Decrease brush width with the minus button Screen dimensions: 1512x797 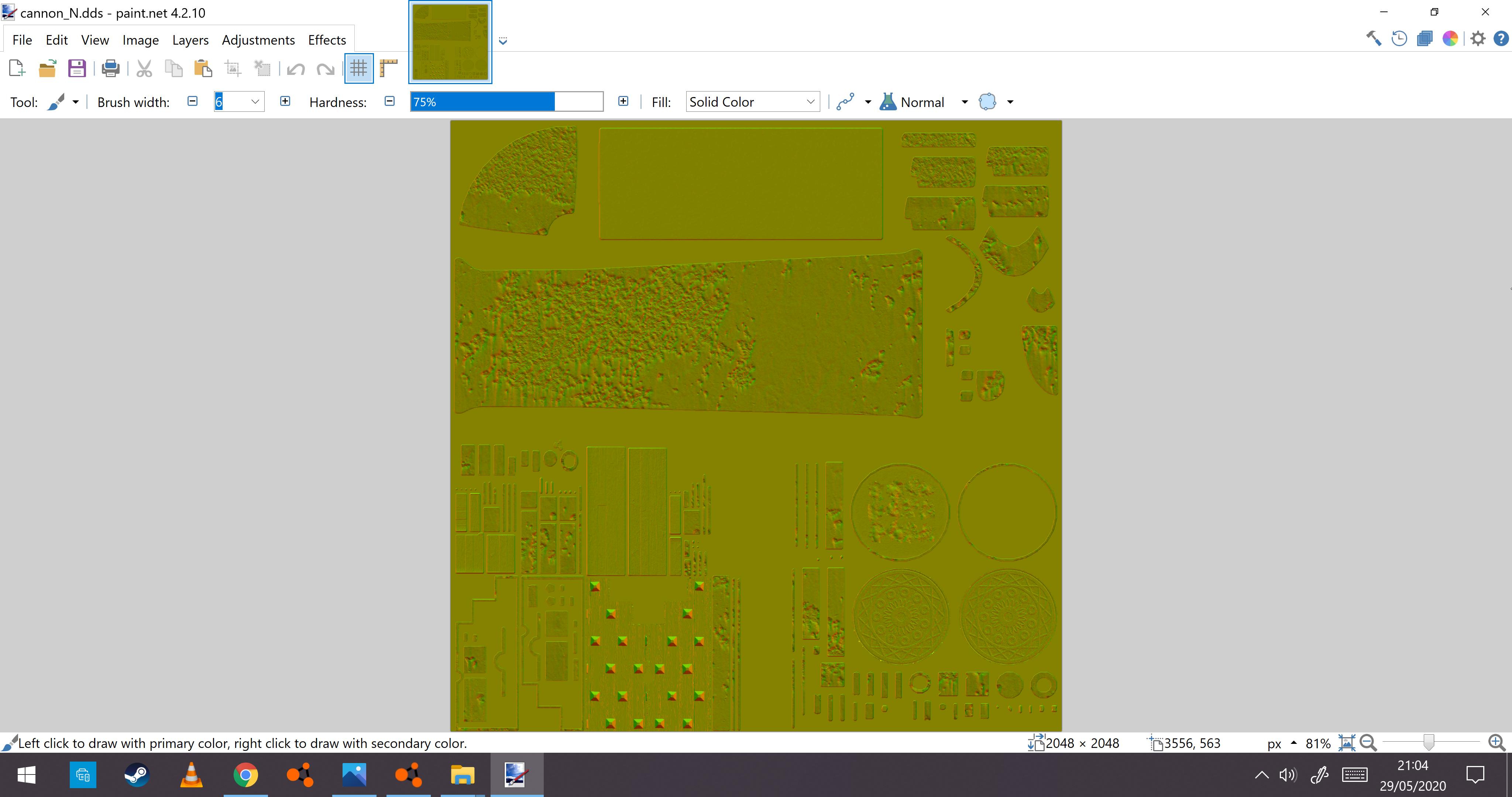coord(193,101)
